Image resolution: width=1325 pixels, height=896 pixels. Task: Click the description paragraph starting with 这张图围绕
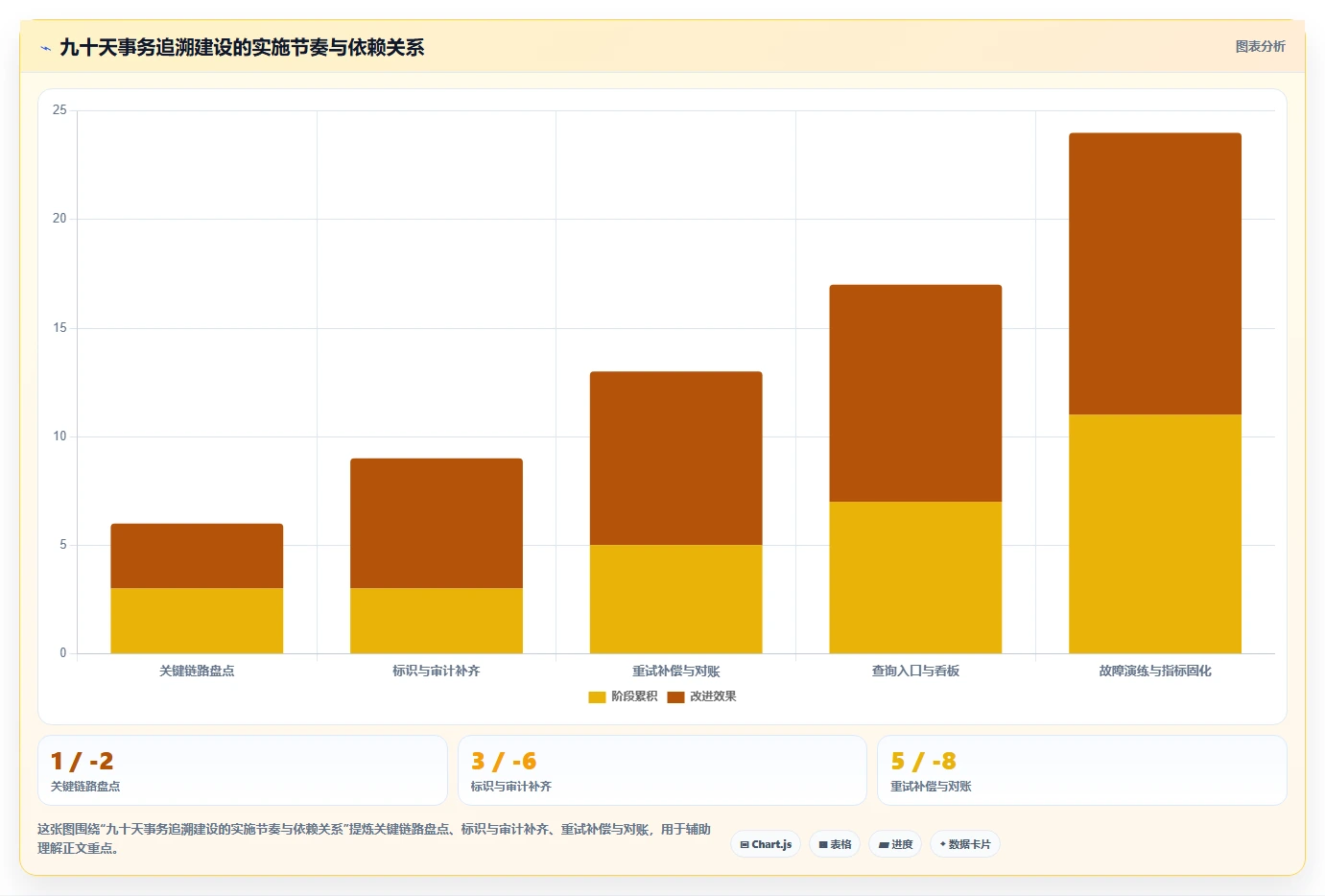point(374,838)
